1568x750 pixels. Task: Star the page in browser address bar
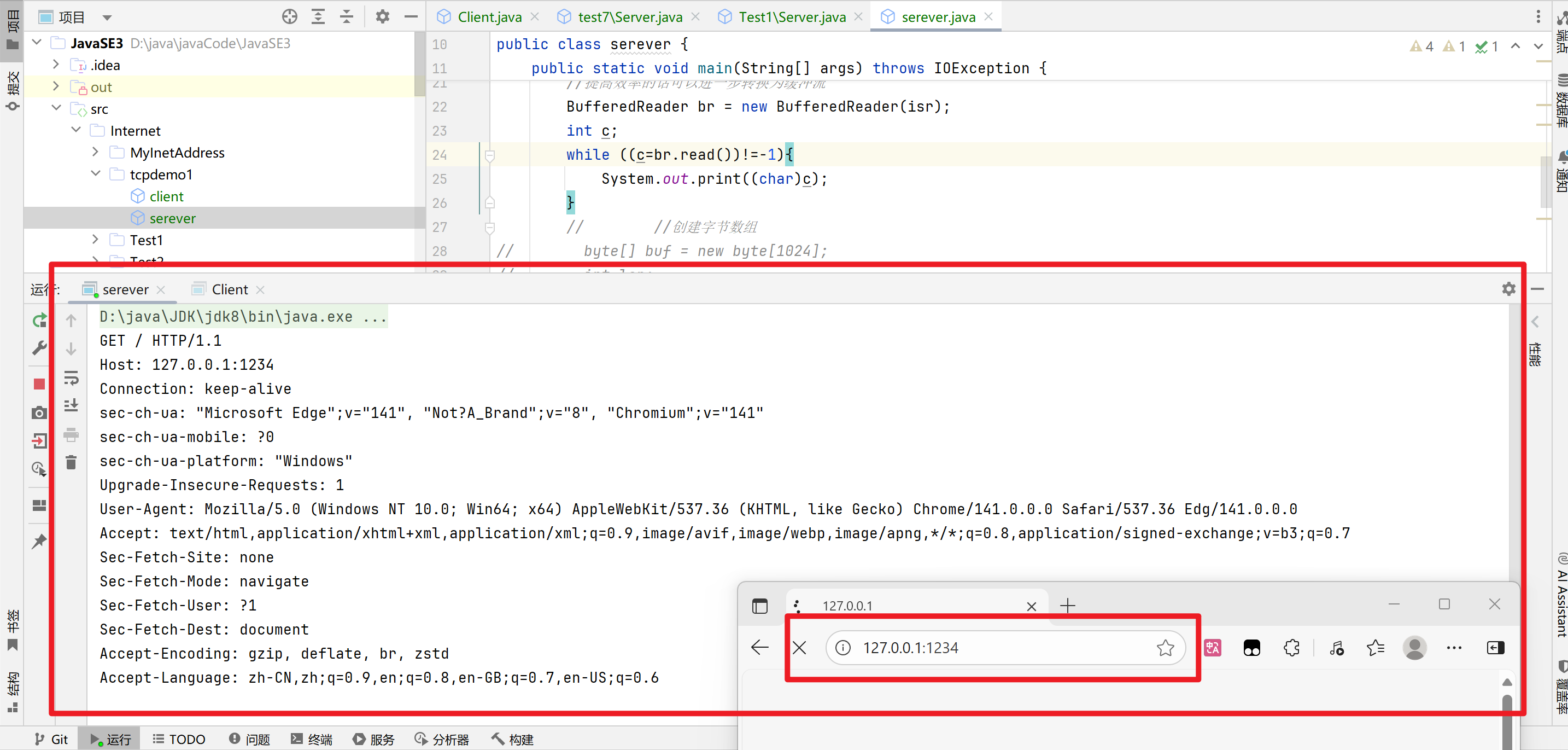pos(1165,648)
